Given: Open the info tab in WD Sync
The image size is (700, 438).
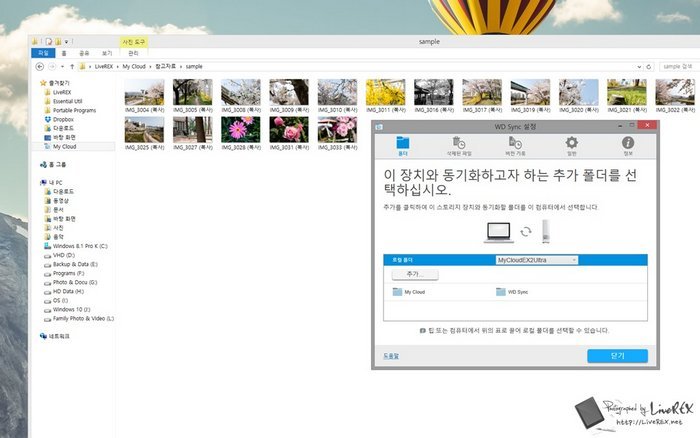Looking at the screenshot, I should tap(628, 146).
